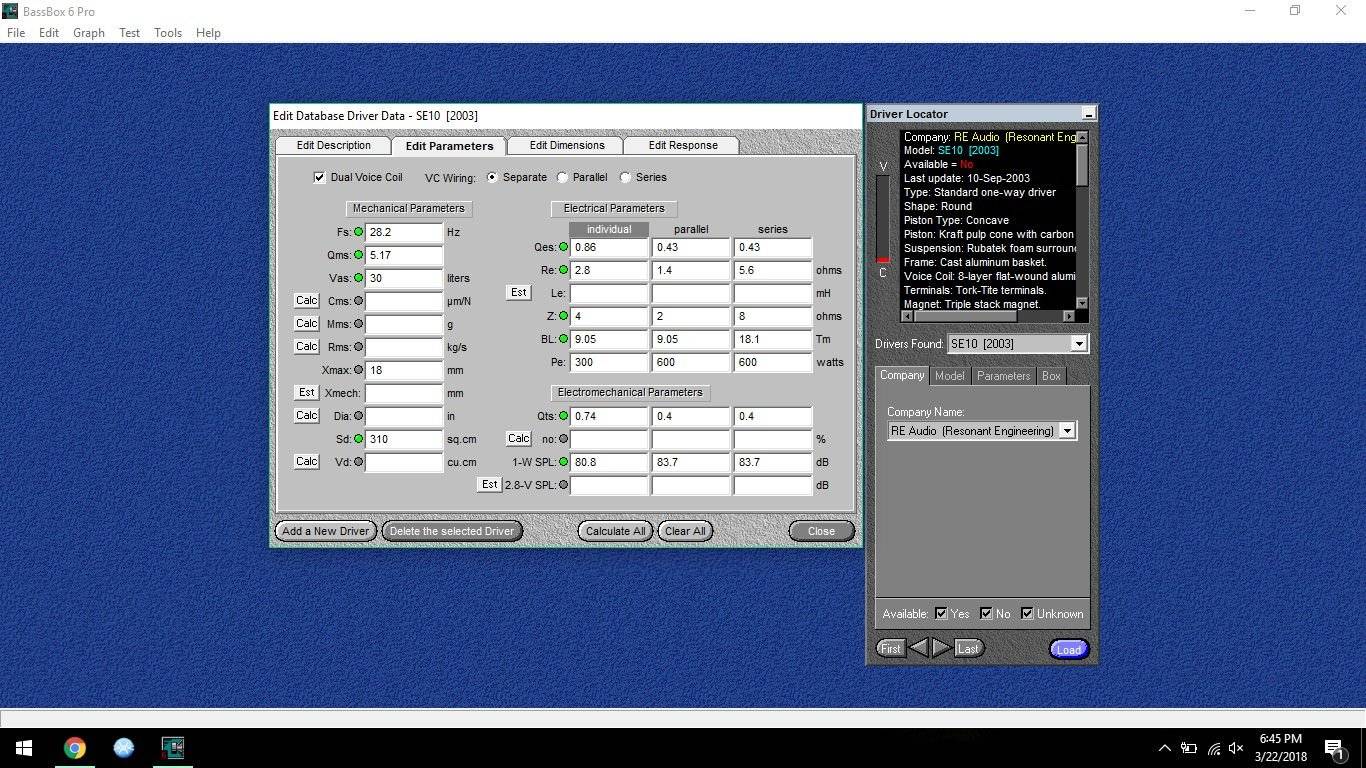Click Calc button for Cms

(306, 301)
